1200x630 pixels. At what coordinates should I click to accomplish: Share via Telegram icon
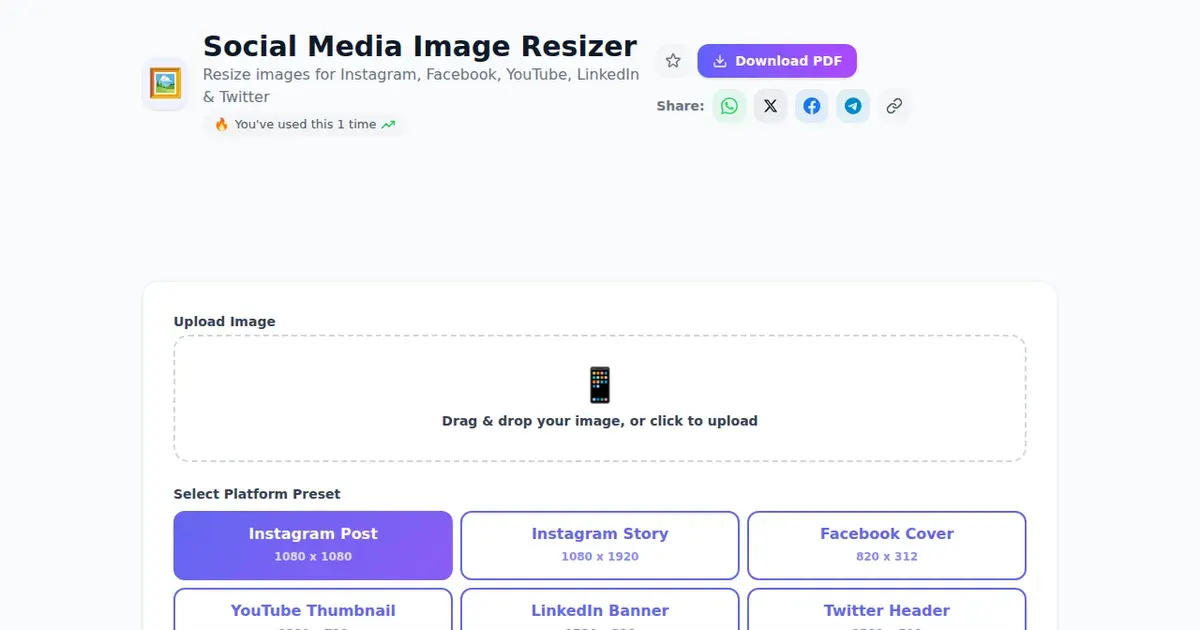(853, 106)
